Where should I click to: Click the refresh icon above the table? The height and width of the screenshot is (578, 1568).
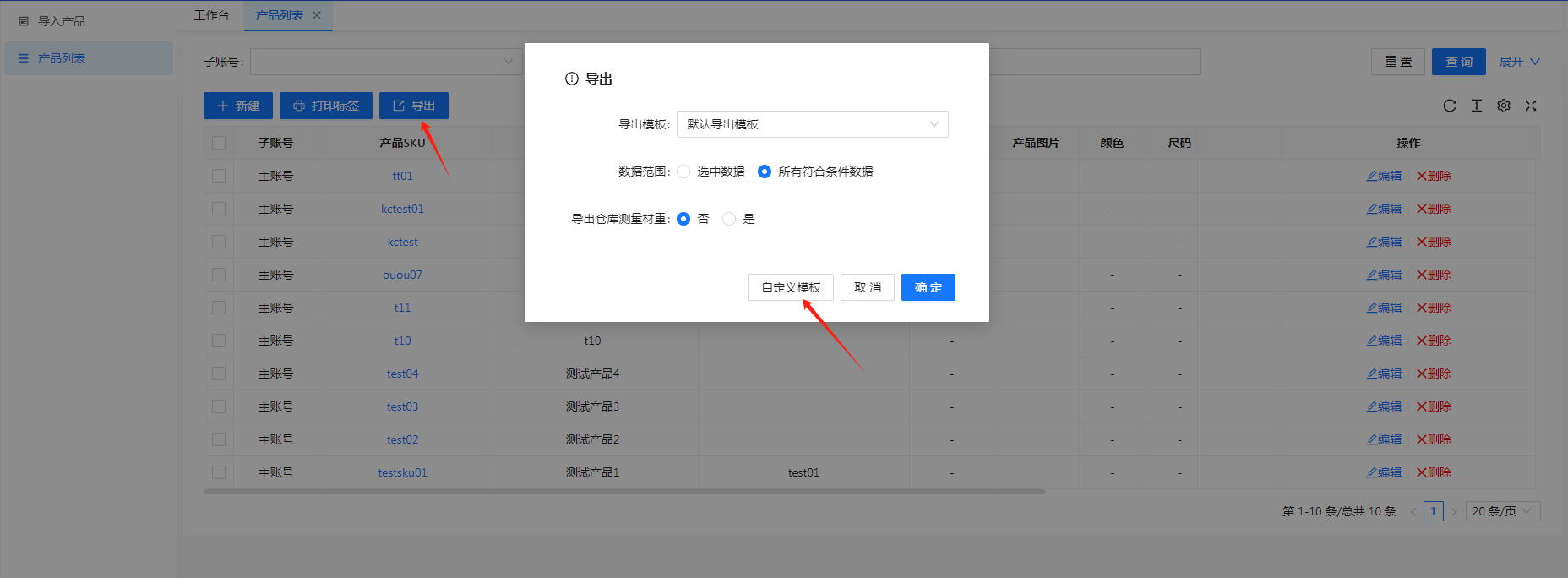point(1450,106)
